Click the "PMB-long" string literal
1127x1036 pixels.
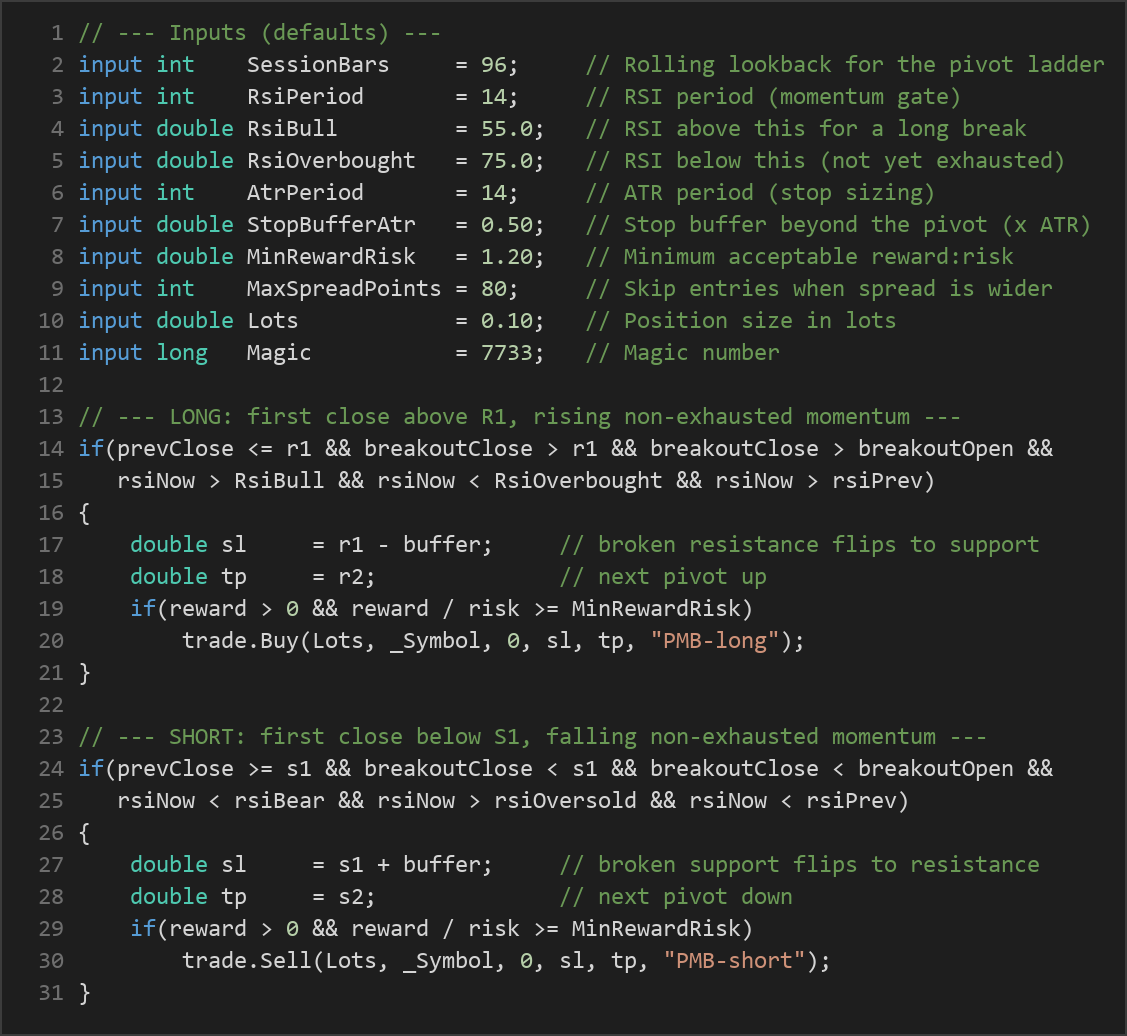pos(714,641)
